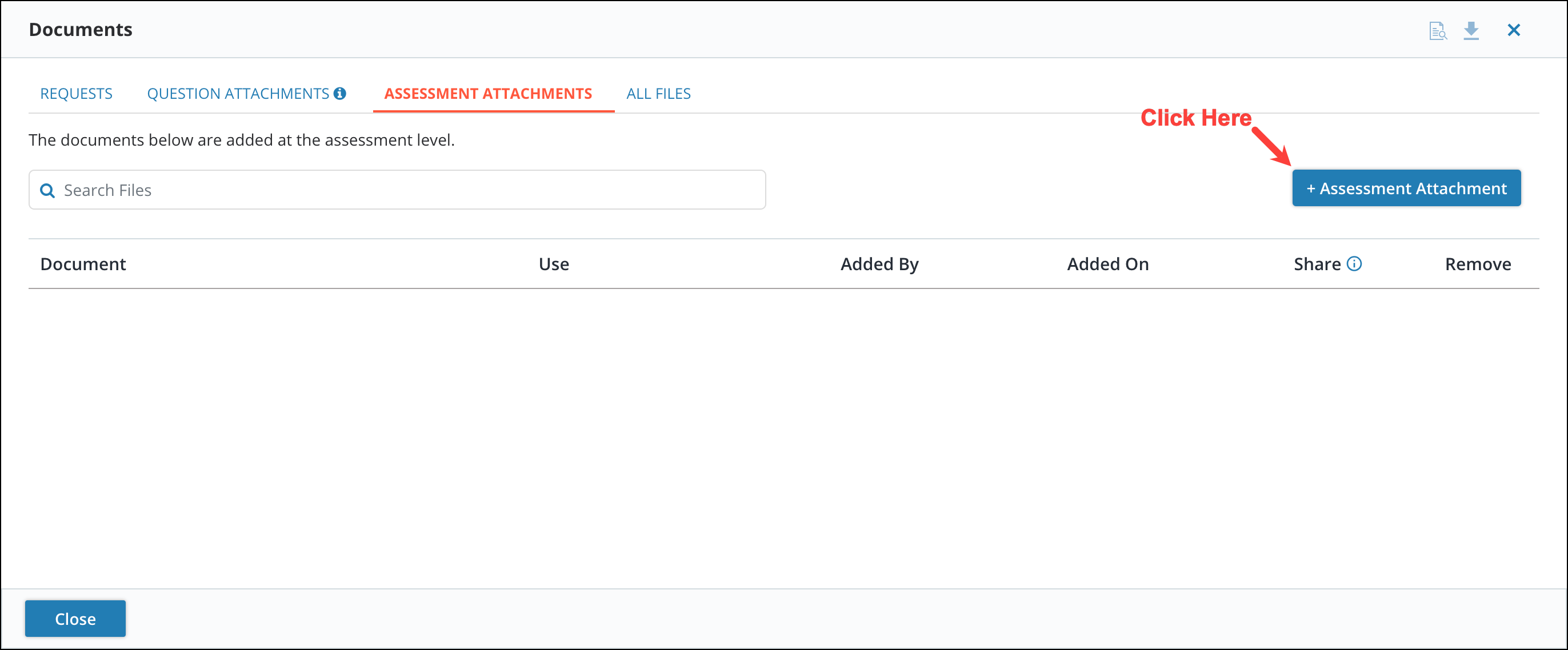Click the download files icon in the header

(1473, 29)
